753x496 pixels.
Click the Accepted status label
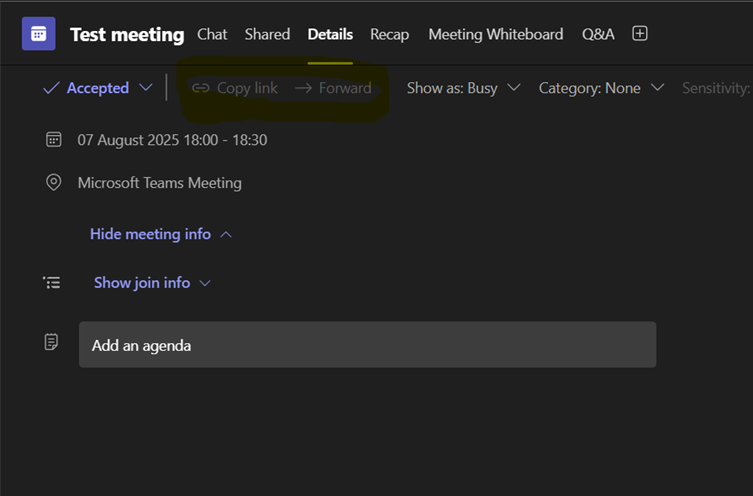point(97,88)
